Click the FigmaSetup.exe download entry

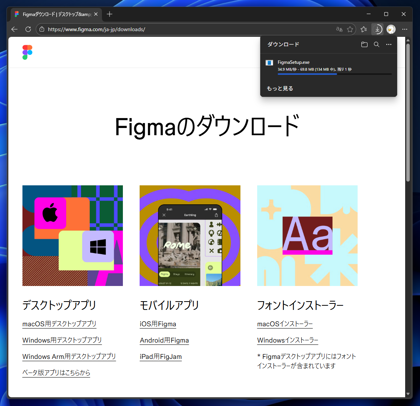[328, 67]
